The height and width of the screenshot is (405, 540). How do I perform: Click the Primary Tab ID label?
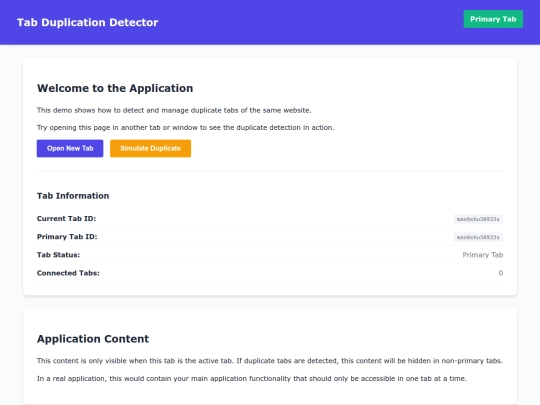pos(67,237)
